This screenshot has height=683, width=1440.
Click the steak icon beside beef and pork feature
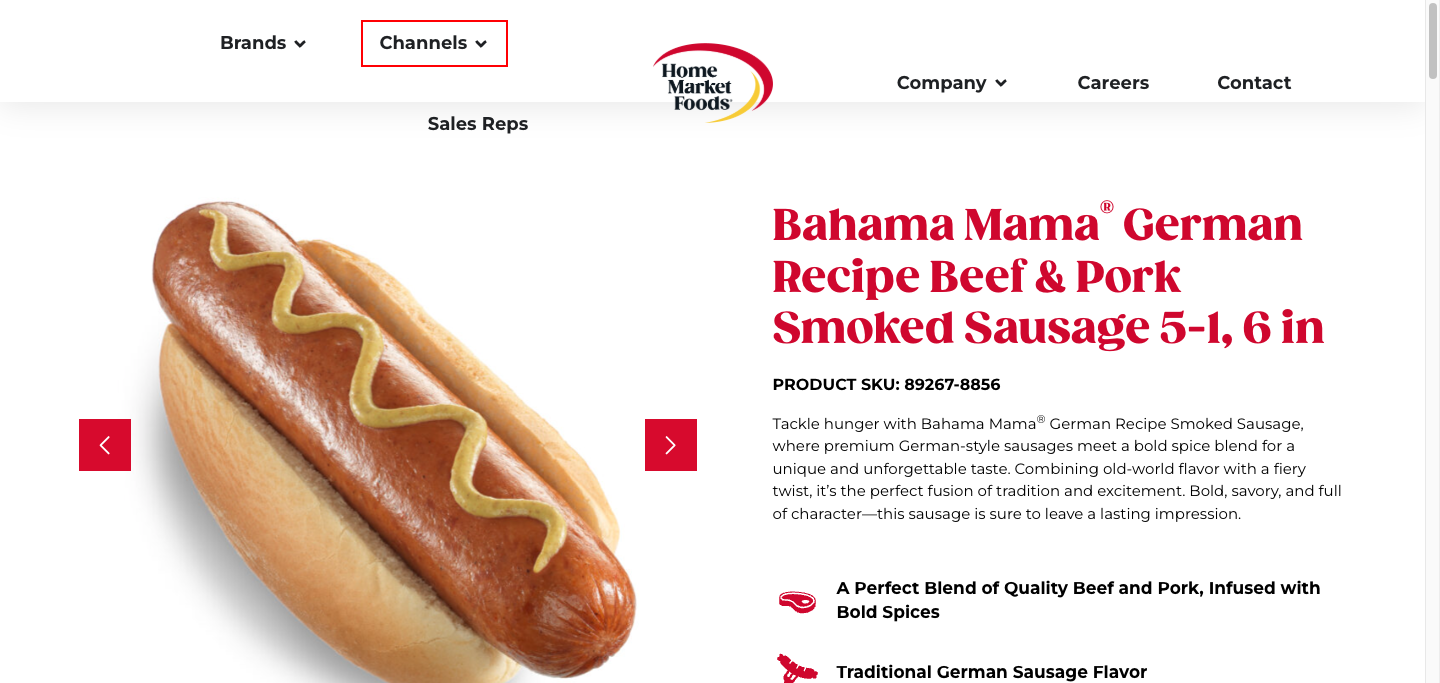click(x=797, y=600)
